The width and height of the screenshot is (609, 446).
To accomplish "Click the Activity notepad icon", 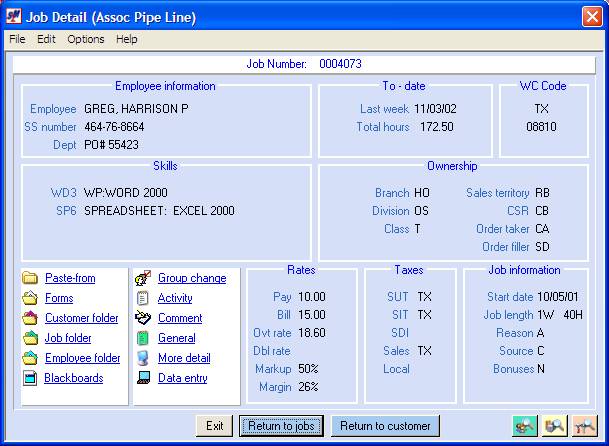I will pos(143,298).
